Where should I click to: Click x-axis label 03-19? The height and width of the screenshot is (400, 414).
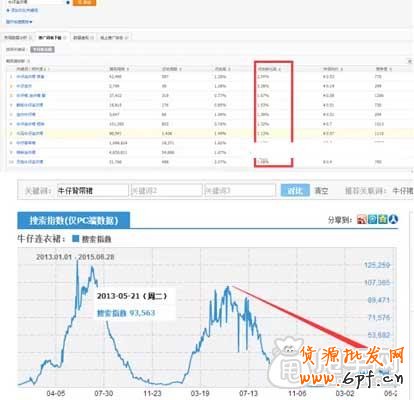200,393
